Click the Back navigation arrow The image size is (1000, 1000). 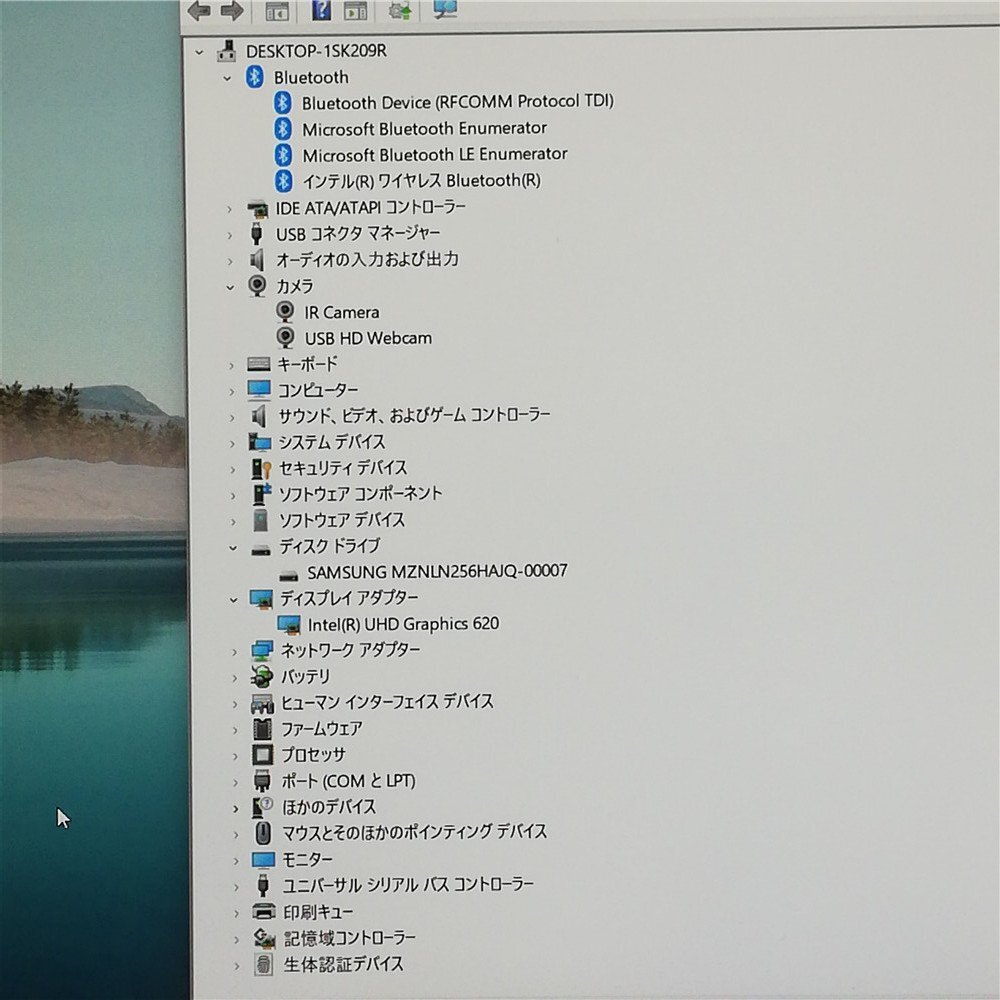point(200,12)
